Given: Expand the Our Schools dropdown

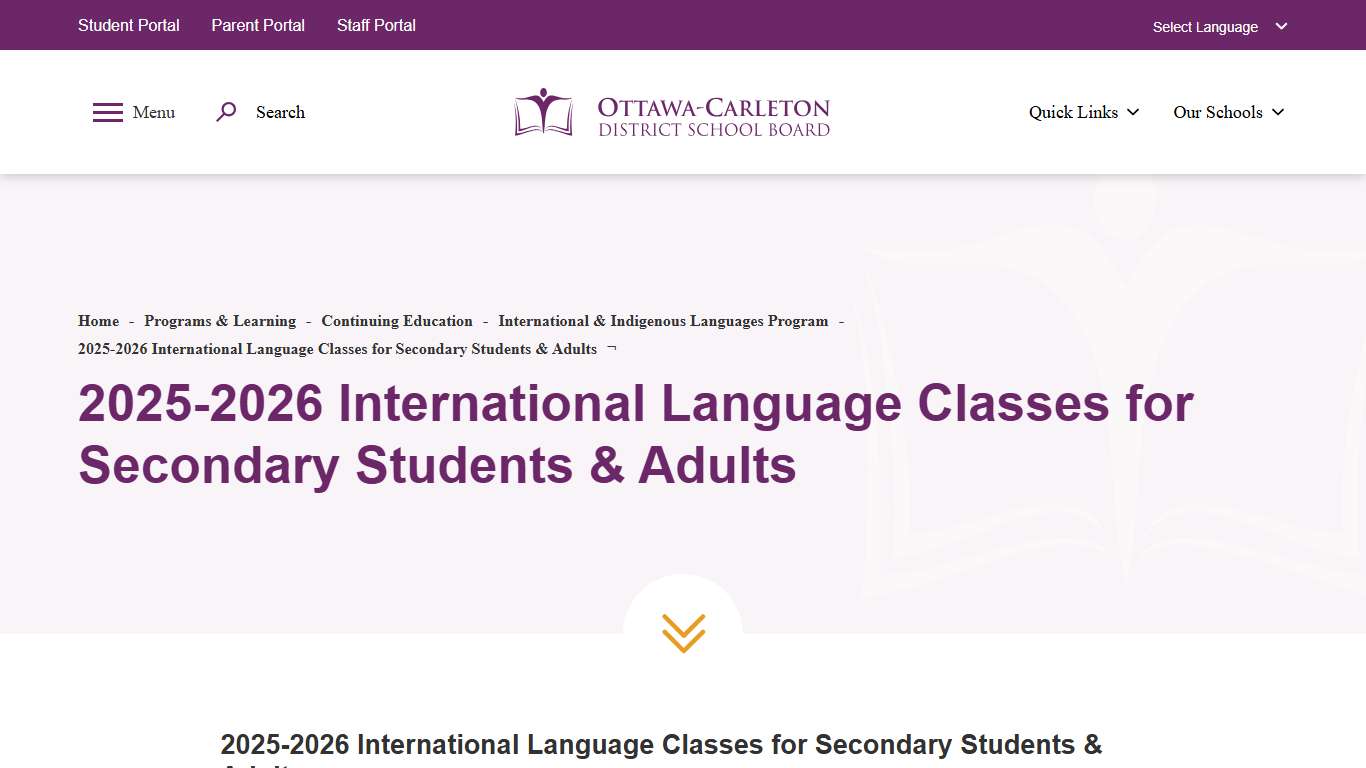Looking at the screenshot, I should tap(1218, 113).
